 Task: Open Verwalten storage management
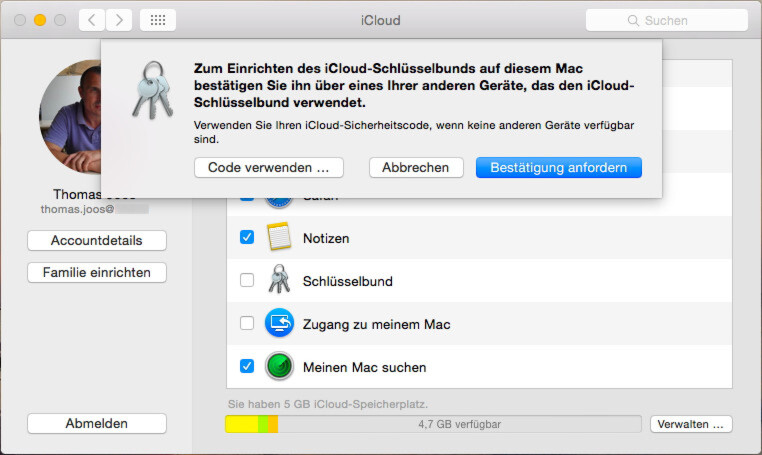[x=691, y=424]
